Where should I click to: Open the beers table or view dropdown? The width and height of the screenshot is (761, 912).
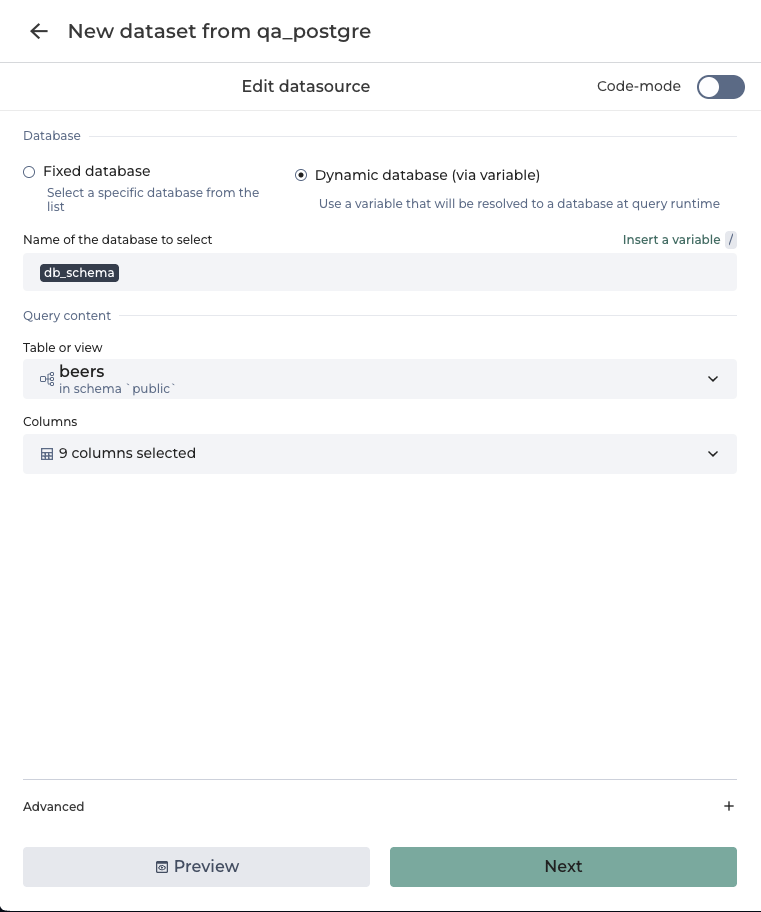click(x=380, y=379)
